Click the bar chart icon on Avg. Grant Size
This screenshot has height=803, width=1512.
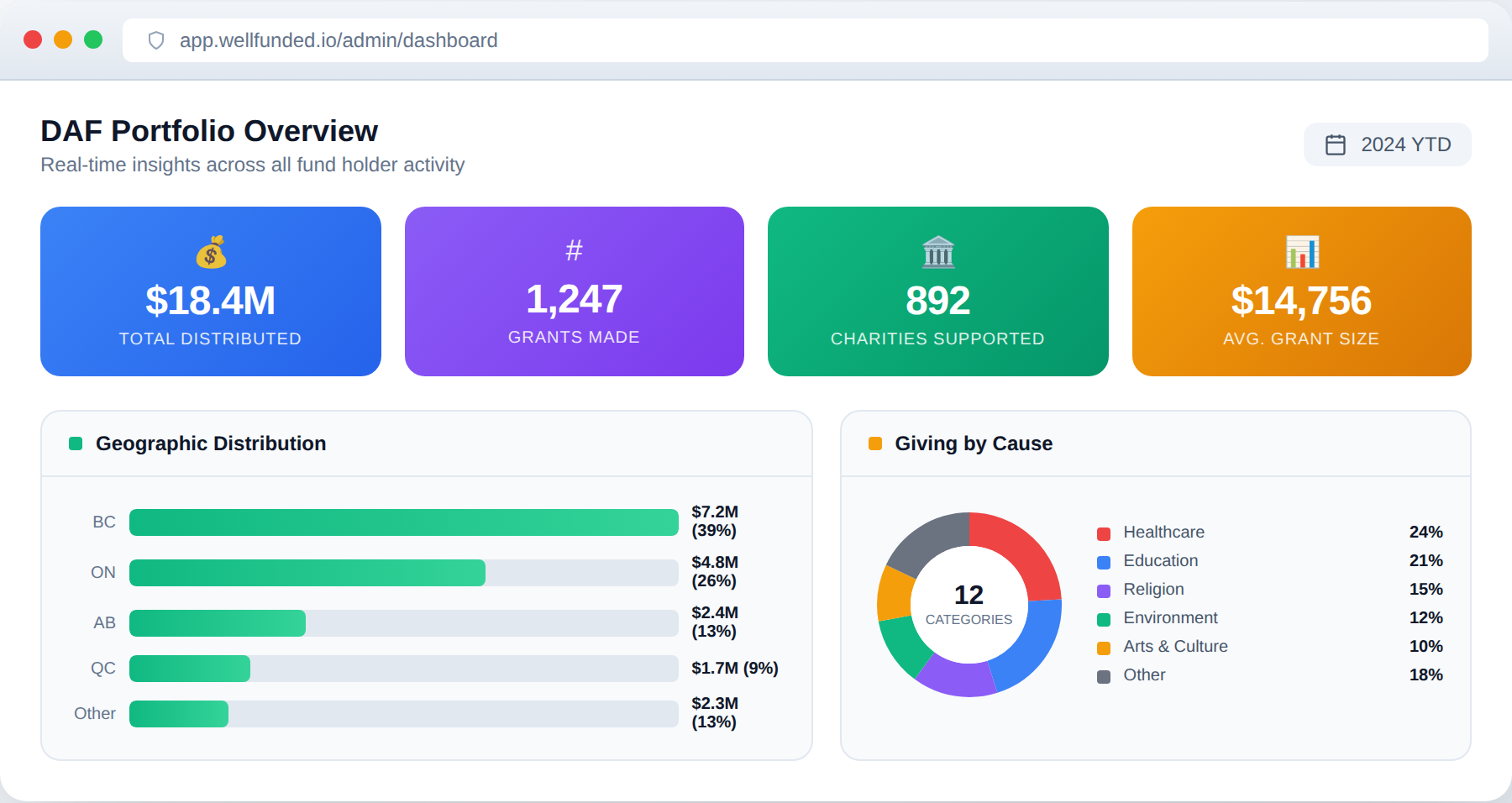1302,252
